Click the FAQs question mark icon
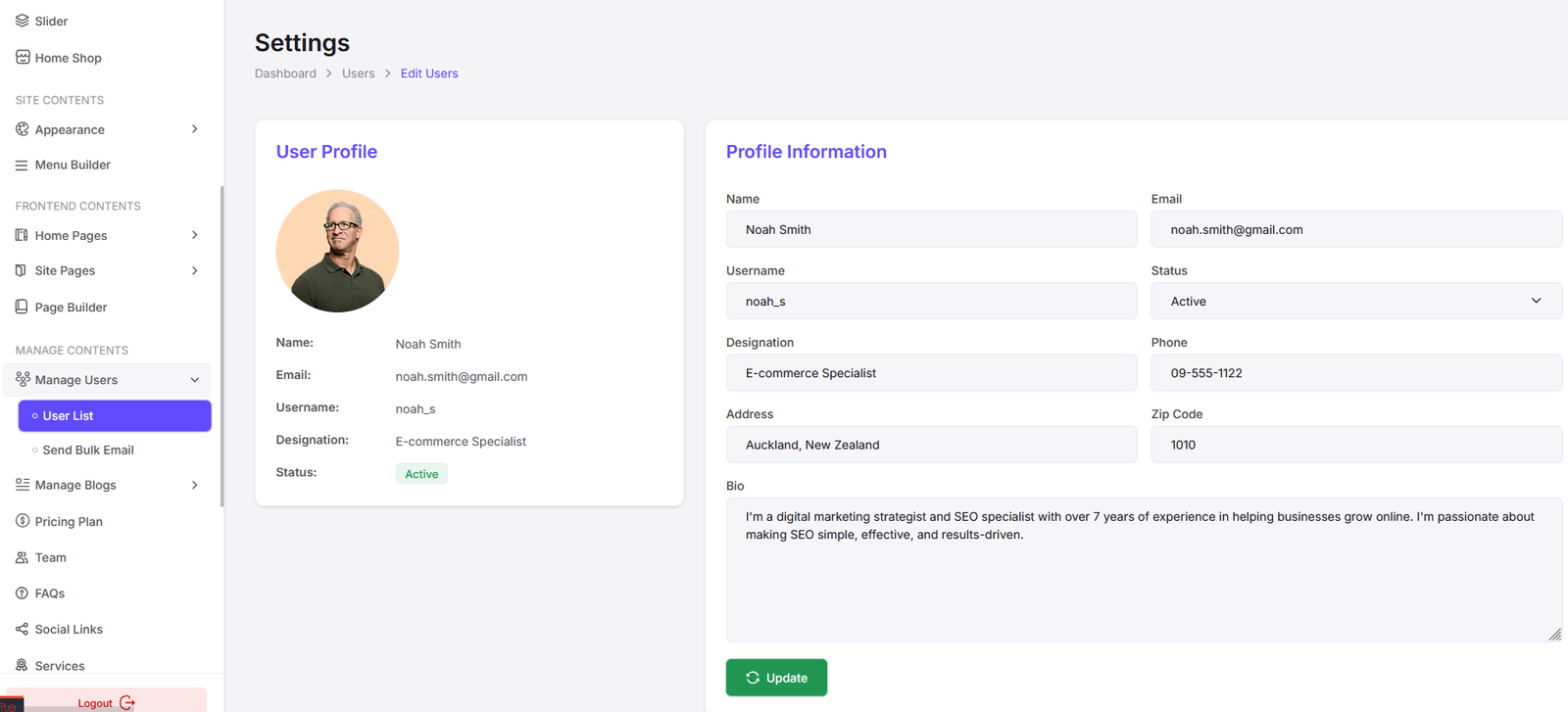1568x712 pixels. (22, 593)
